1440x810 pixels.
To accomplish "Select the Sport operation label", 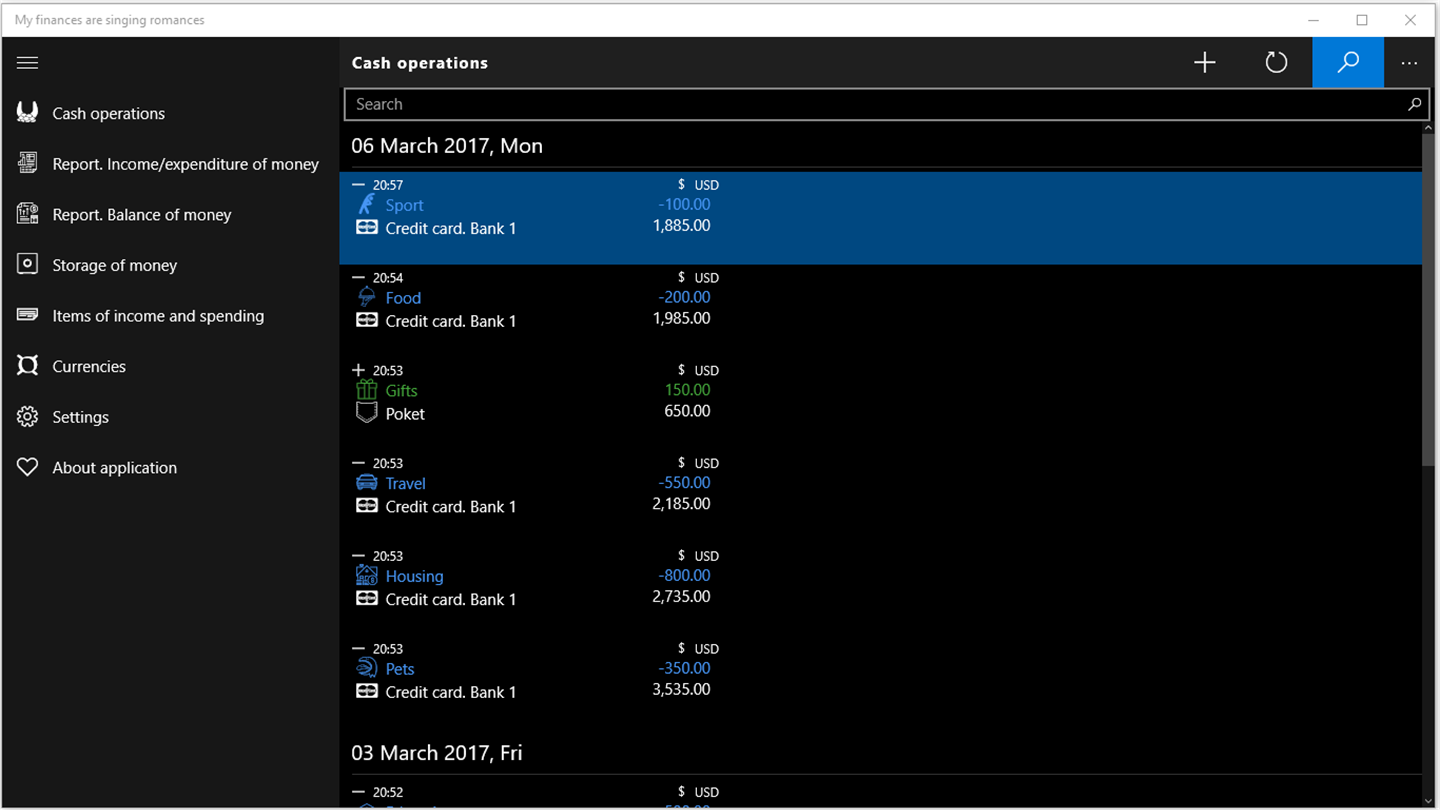I will point(404,205).
